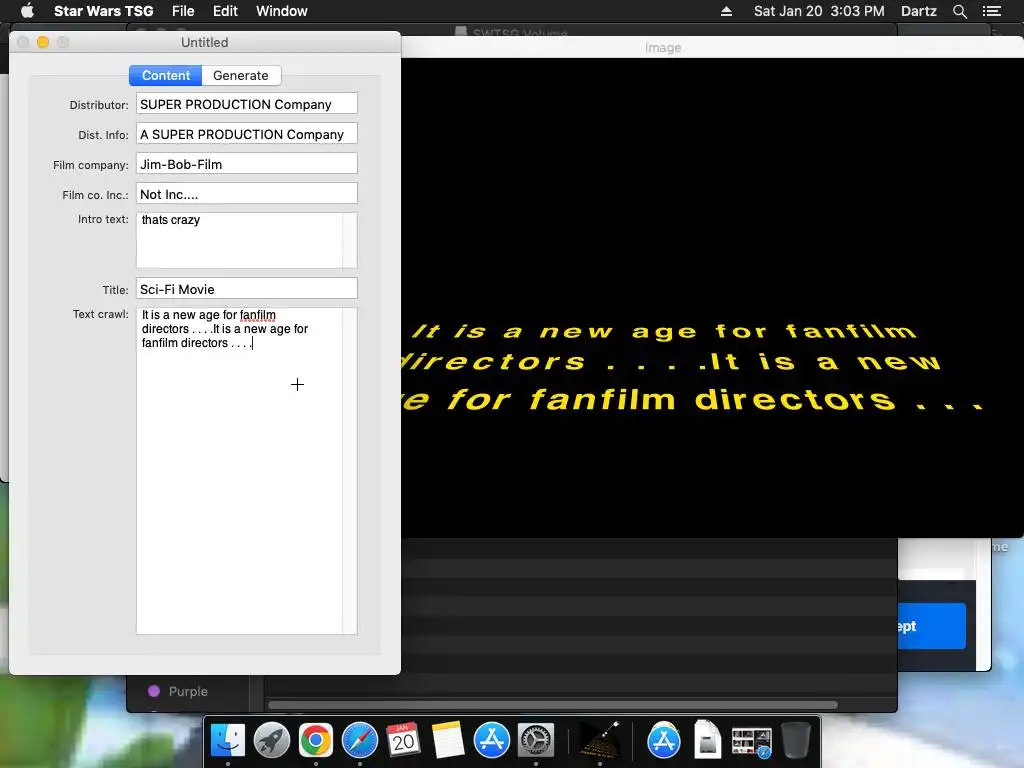Click the horizontal scrollbar in background window

(552, 705)
